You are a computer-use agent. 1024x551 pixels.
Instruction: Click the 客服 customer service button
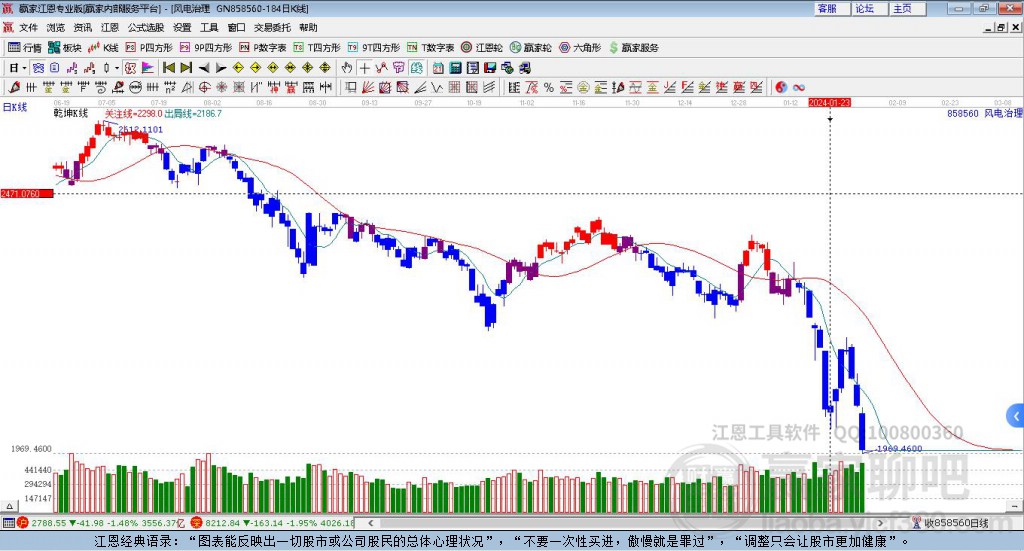click(827, 8)
